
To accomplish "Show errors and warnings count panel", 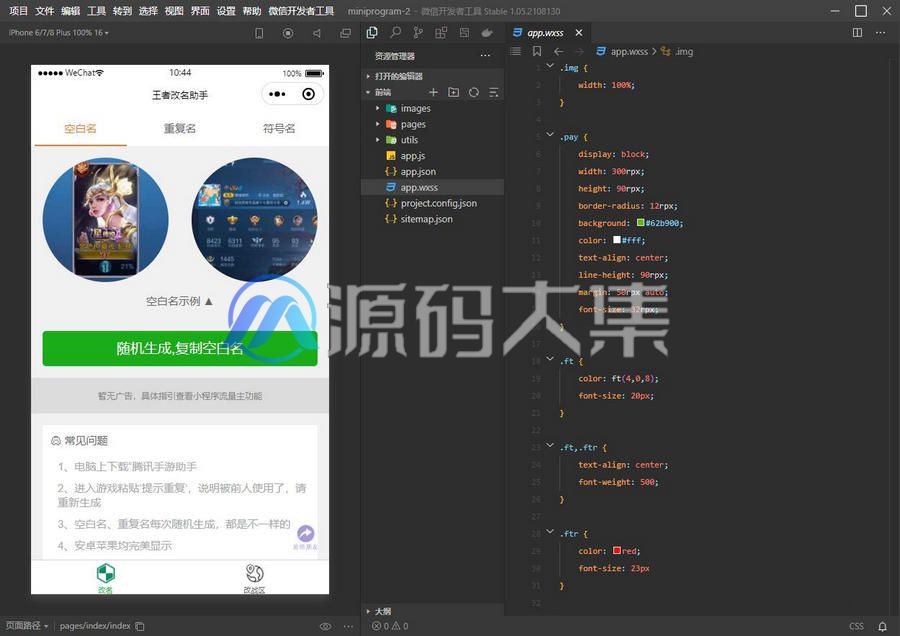I will 390,626.
